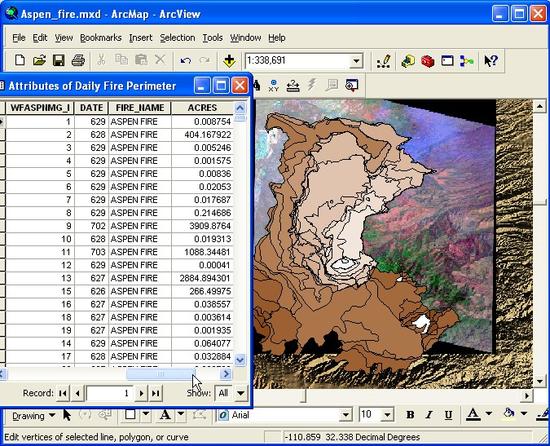The width and height of the screenshot is (550, 446).
Task: Expand the map scale dropdown
Action: (356, 61)
